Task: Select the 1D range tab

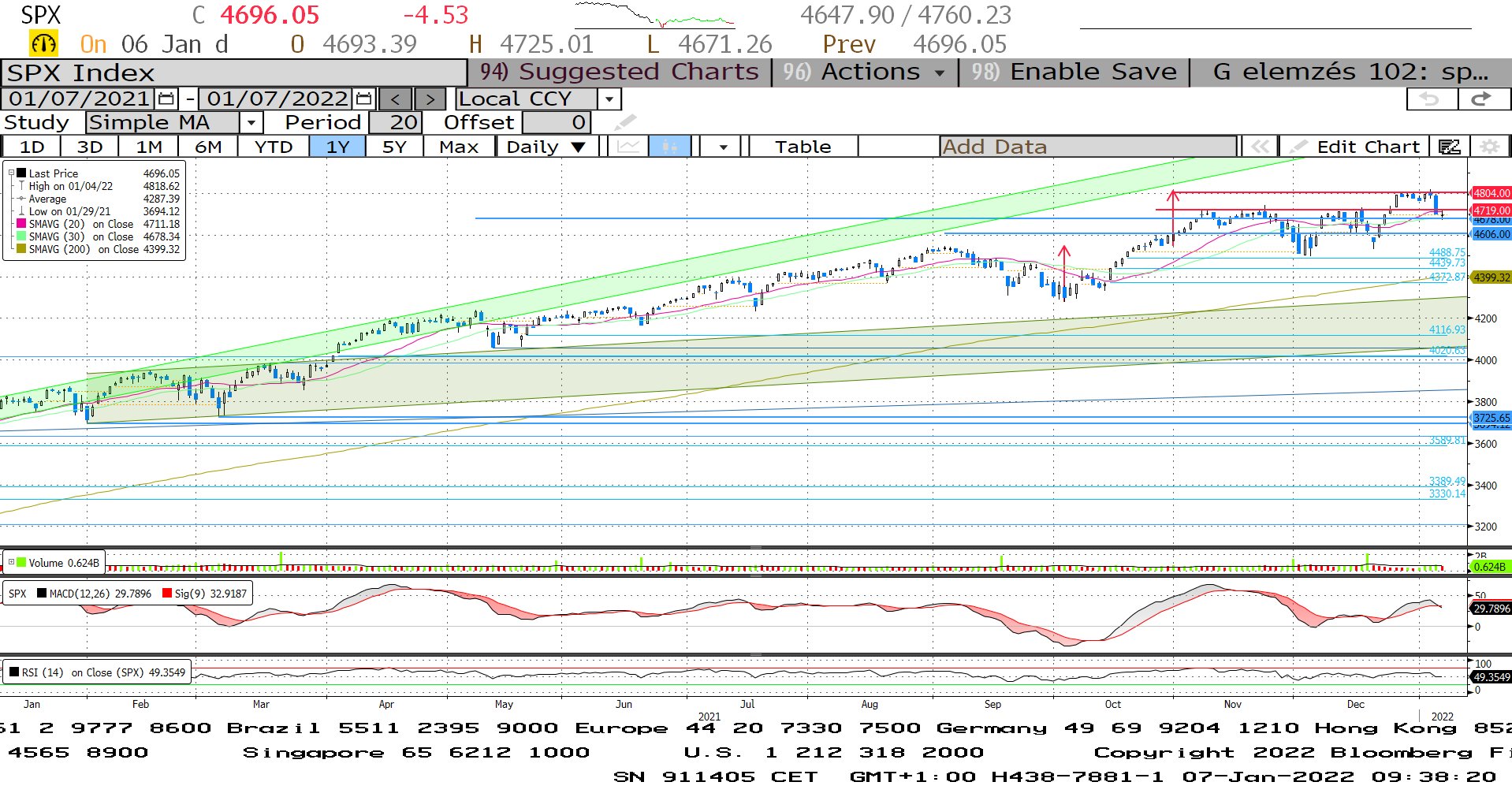Action: pos(32,147)
